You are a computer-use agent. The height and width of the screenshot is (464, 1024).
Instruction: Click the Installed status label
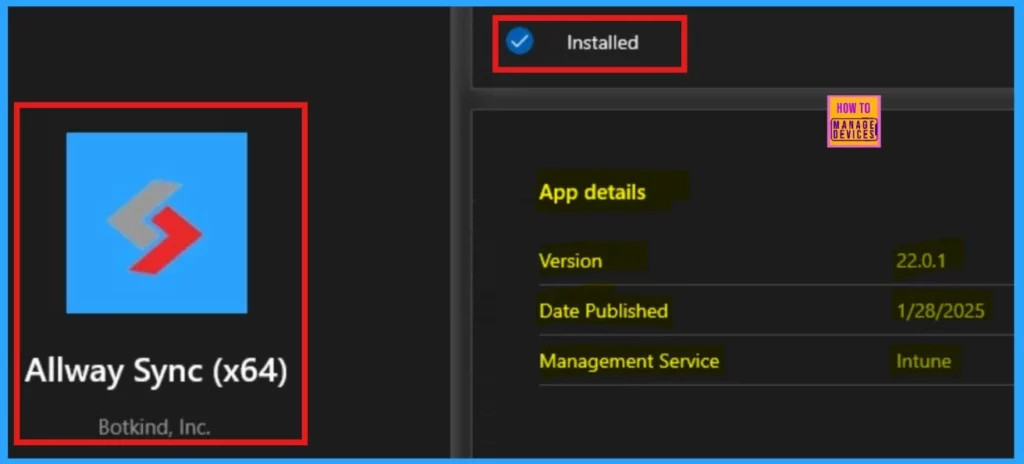pyautogui.click(x=602, y=42)
